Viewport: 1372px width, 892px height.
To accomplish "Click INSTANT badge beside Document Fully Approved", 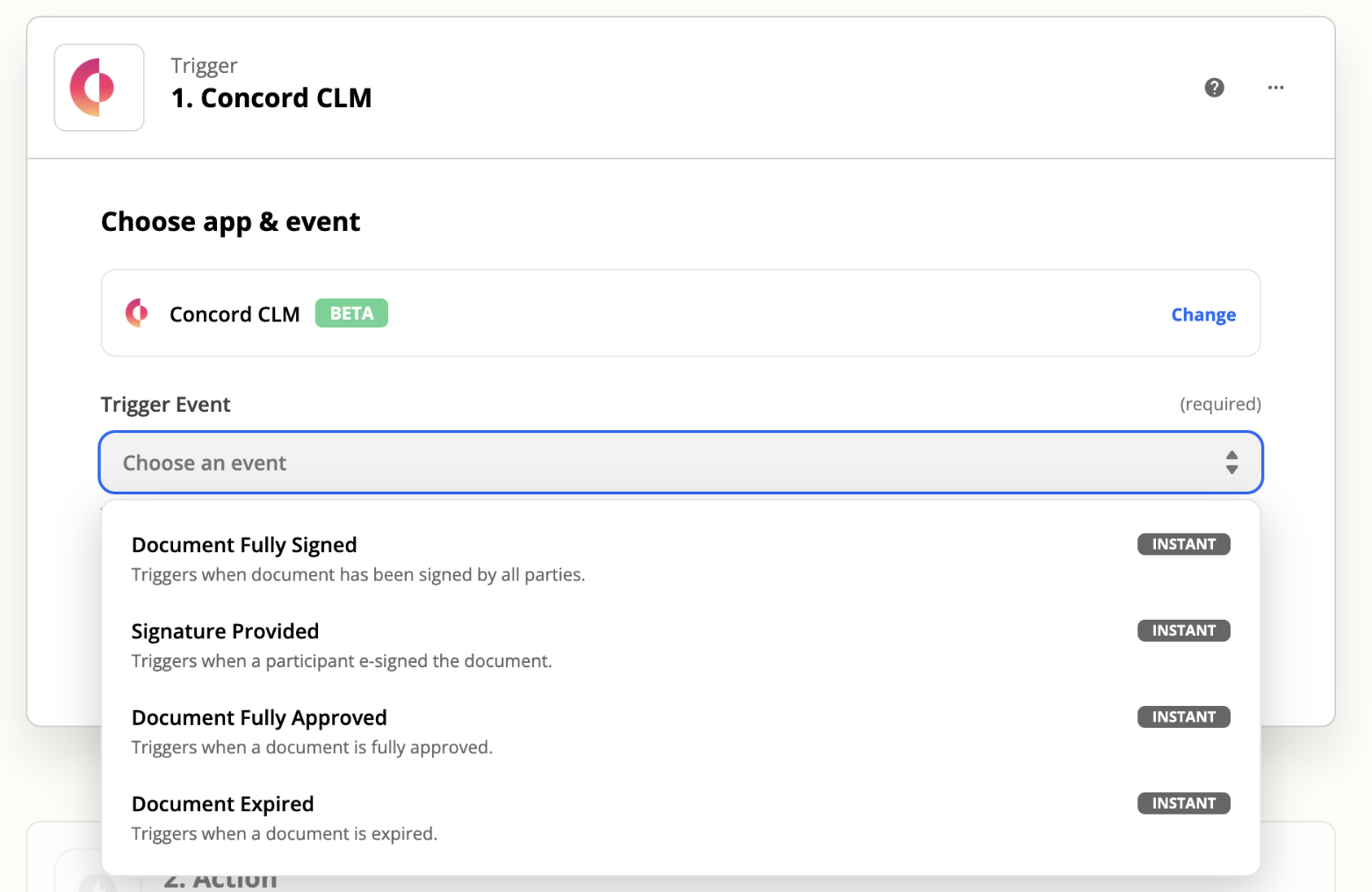I will 1183,717.
